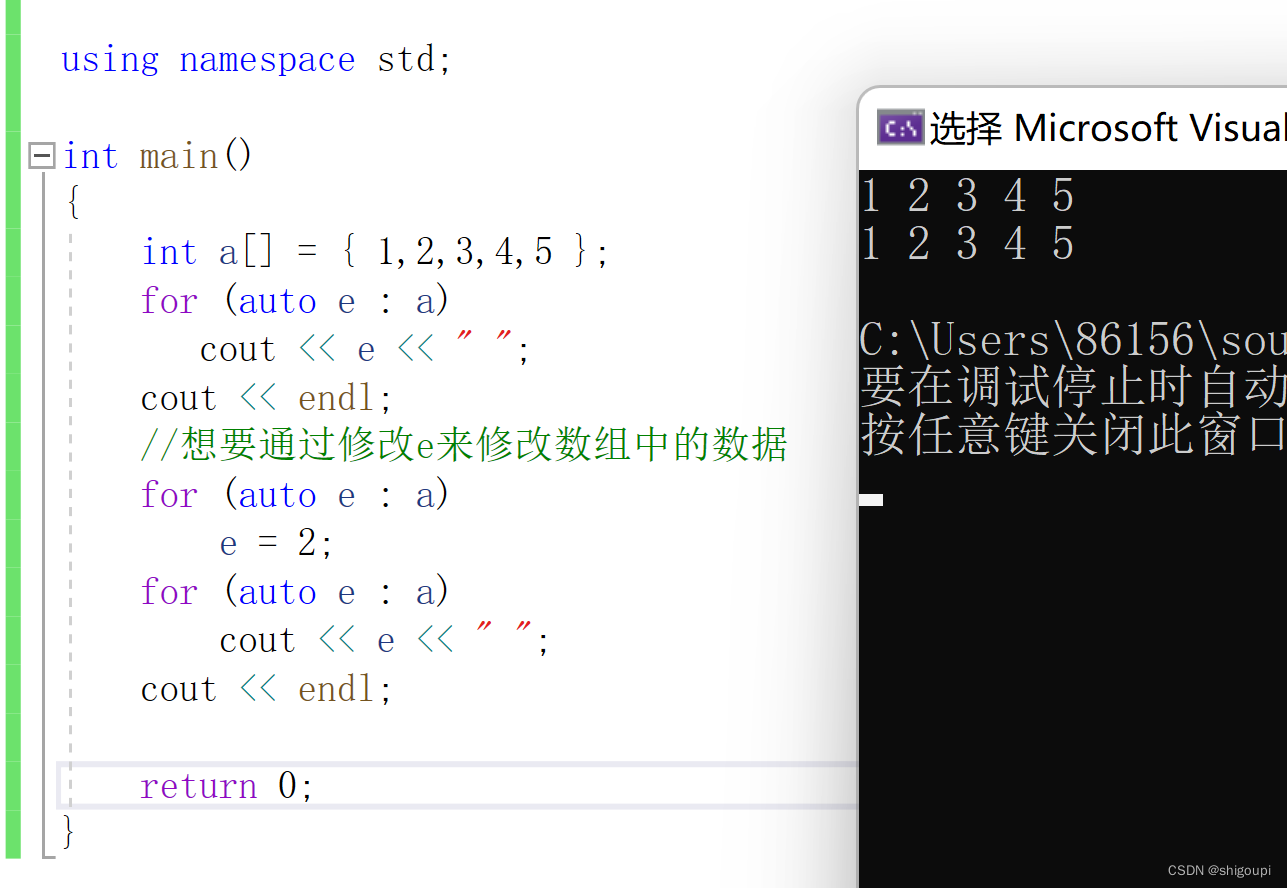
Task: Click the 'return 0;' line
Action: tap(227, 786)
